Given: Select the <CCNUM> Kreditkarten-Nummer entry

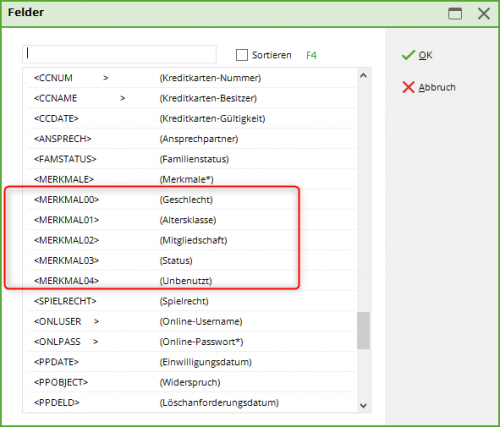Looking at the screenshot, I should pyautogui.click(x=192, y=78).
